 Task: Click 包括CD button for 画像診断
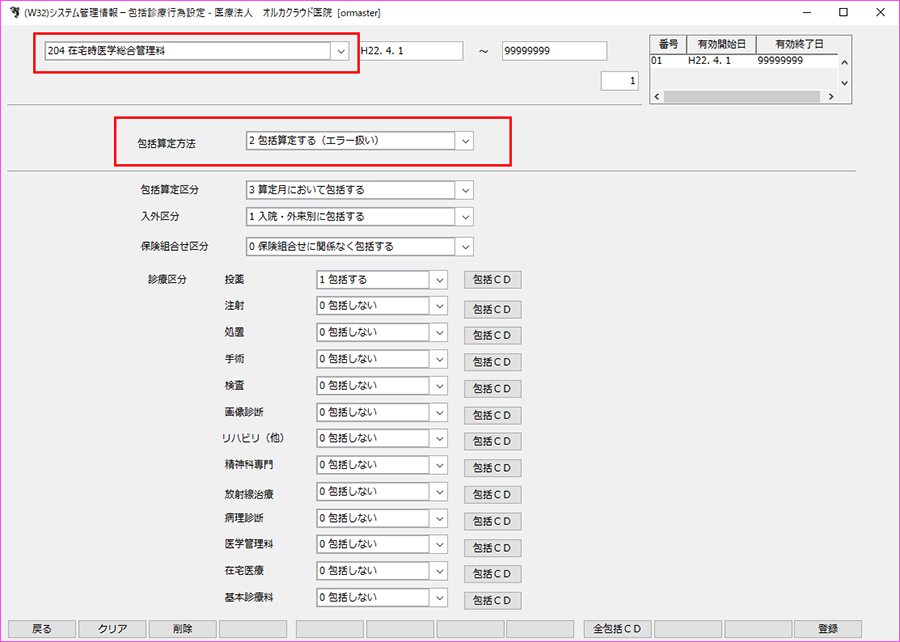(x=492, y=415)
